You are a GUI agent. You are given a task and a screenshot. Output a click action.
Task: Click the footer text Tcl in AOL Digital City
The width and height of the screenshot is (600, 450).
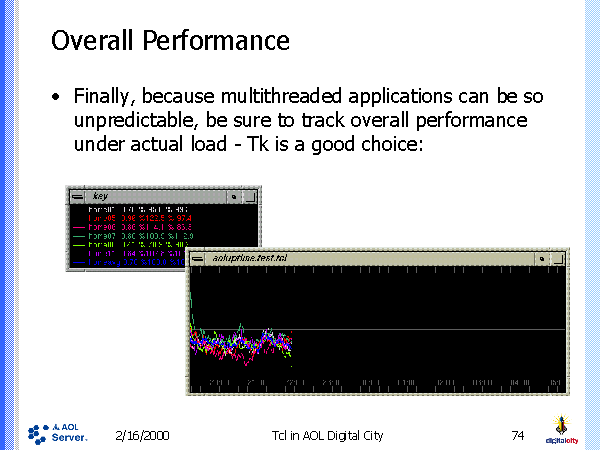point(327,435)
